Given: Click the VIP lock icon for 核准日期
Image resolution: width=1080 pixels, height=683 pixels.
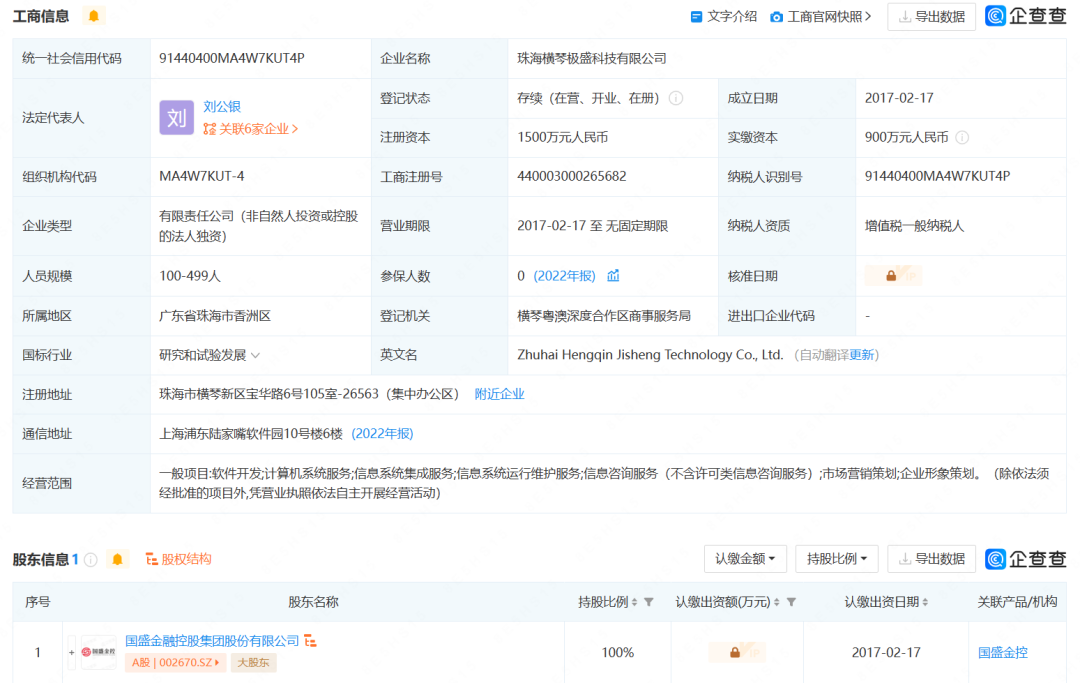Looking at the screenshot, I should tap(893, 276).
